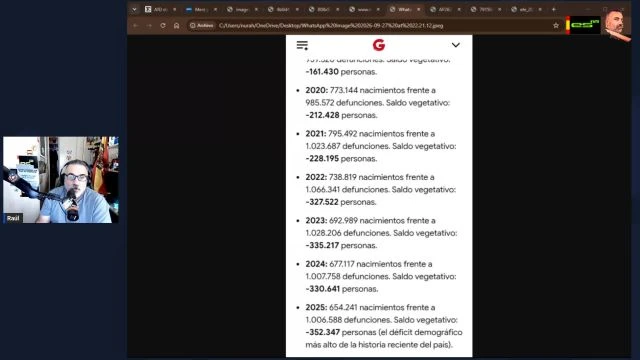Click the 692.989 nacimientos value
Viewport: 640px width, 360px height.
coord(344,220)
